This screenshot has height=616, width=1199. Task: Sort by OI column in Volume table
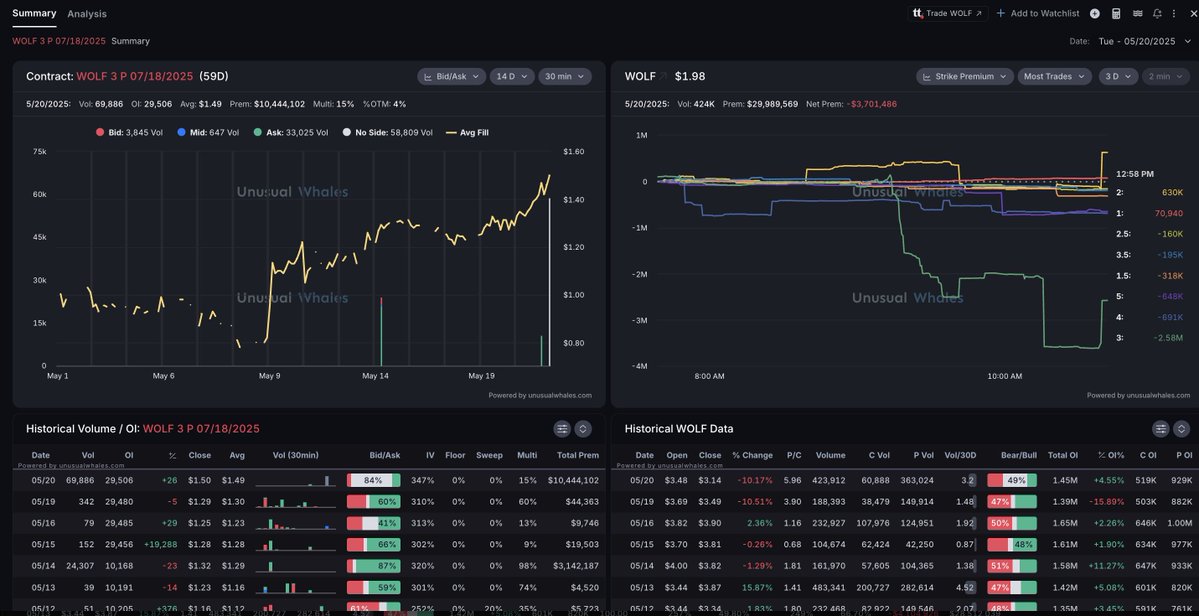tap(128, 455)
